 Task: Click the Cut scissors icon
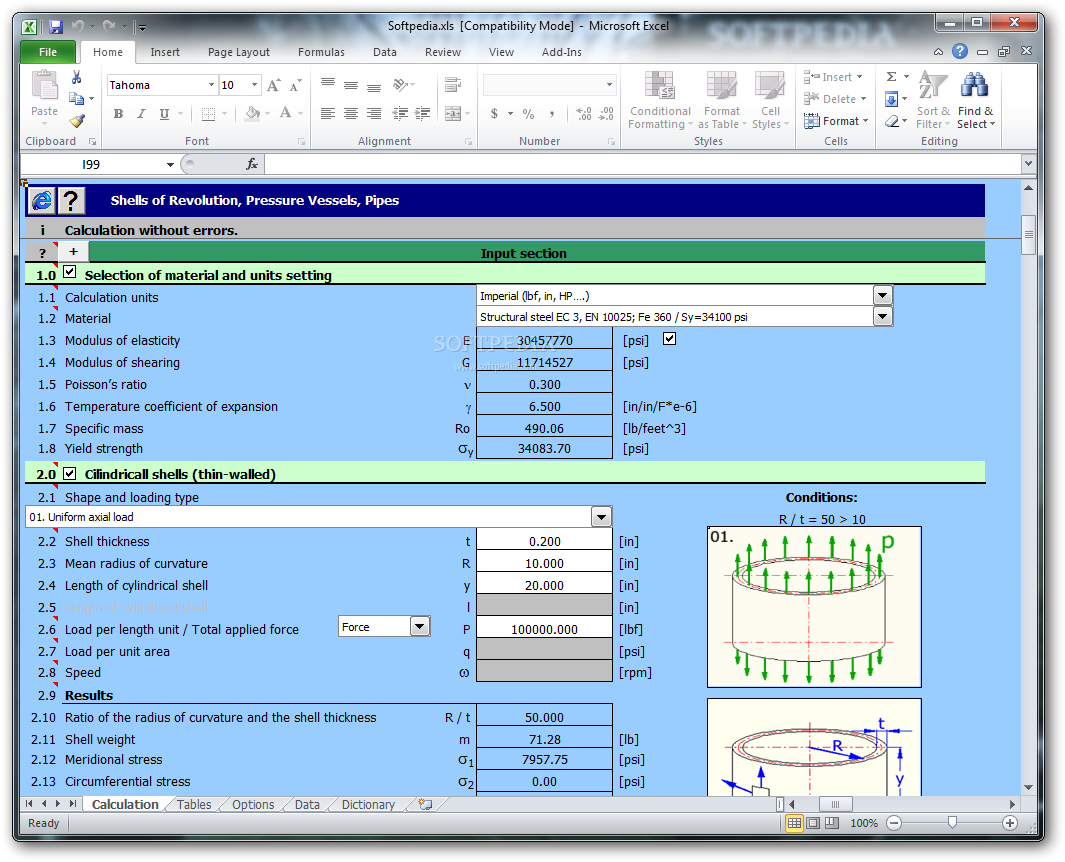76,77
